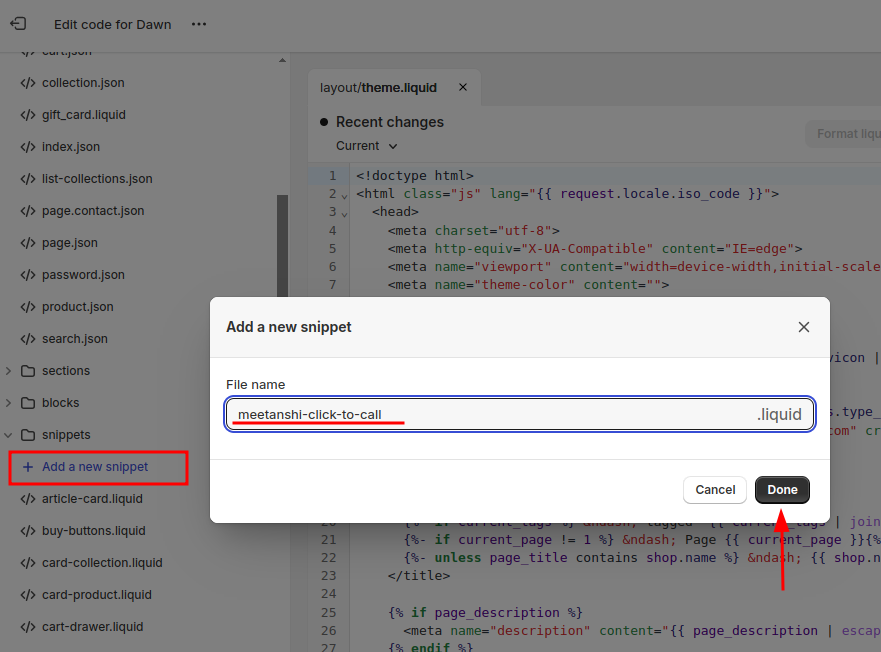Click the file list scrollbar thumb
This screenshot has height=652, width=881.
tap(282, 246)
